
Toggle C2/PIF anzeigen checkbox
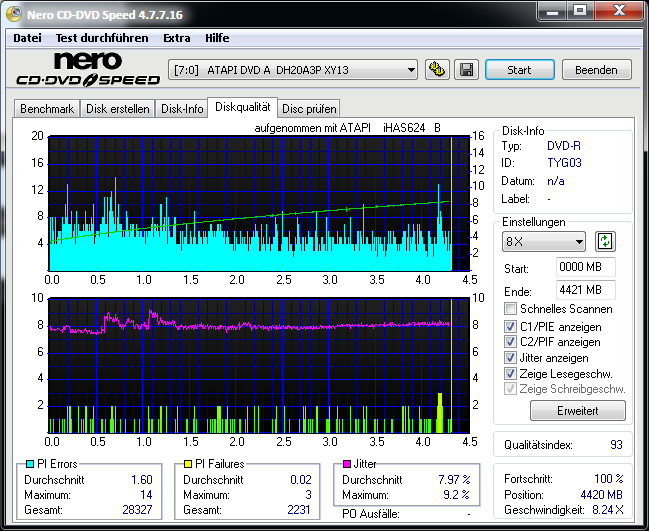(x=510, y=342)
